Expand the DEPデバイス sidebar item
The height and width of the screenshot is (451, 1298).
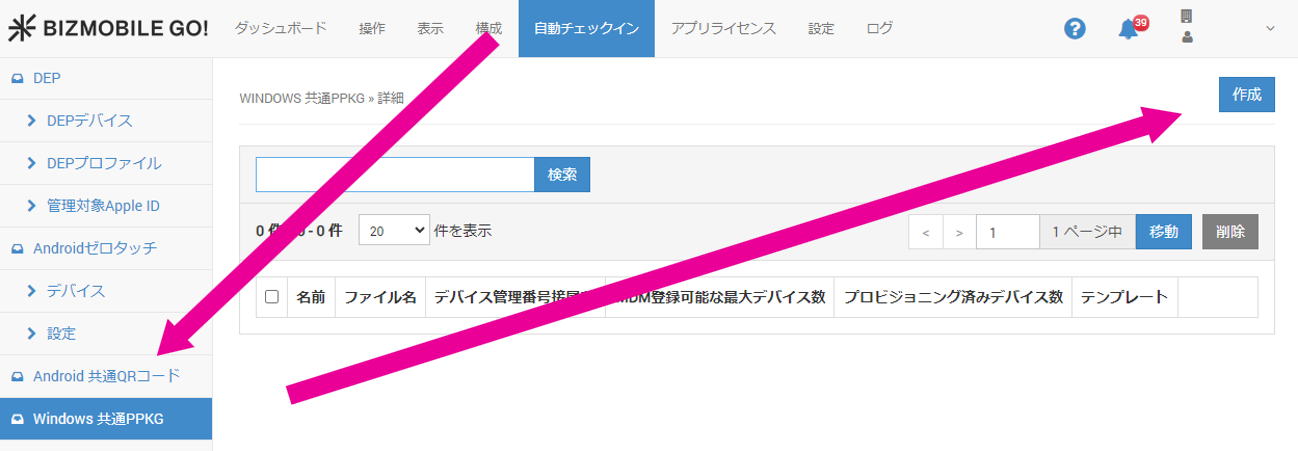[32, 121]
